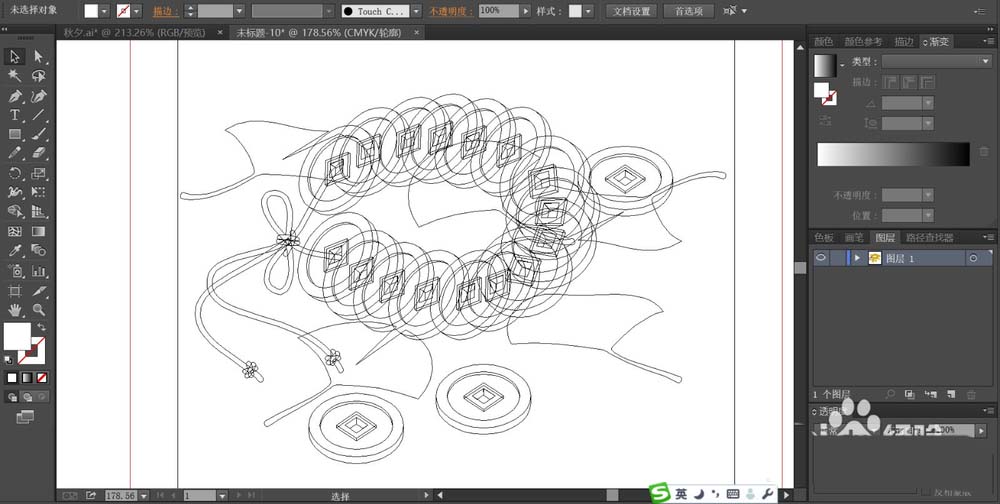
Task: Open the fill color dropdown in control bar
Action: pos(105,11)
